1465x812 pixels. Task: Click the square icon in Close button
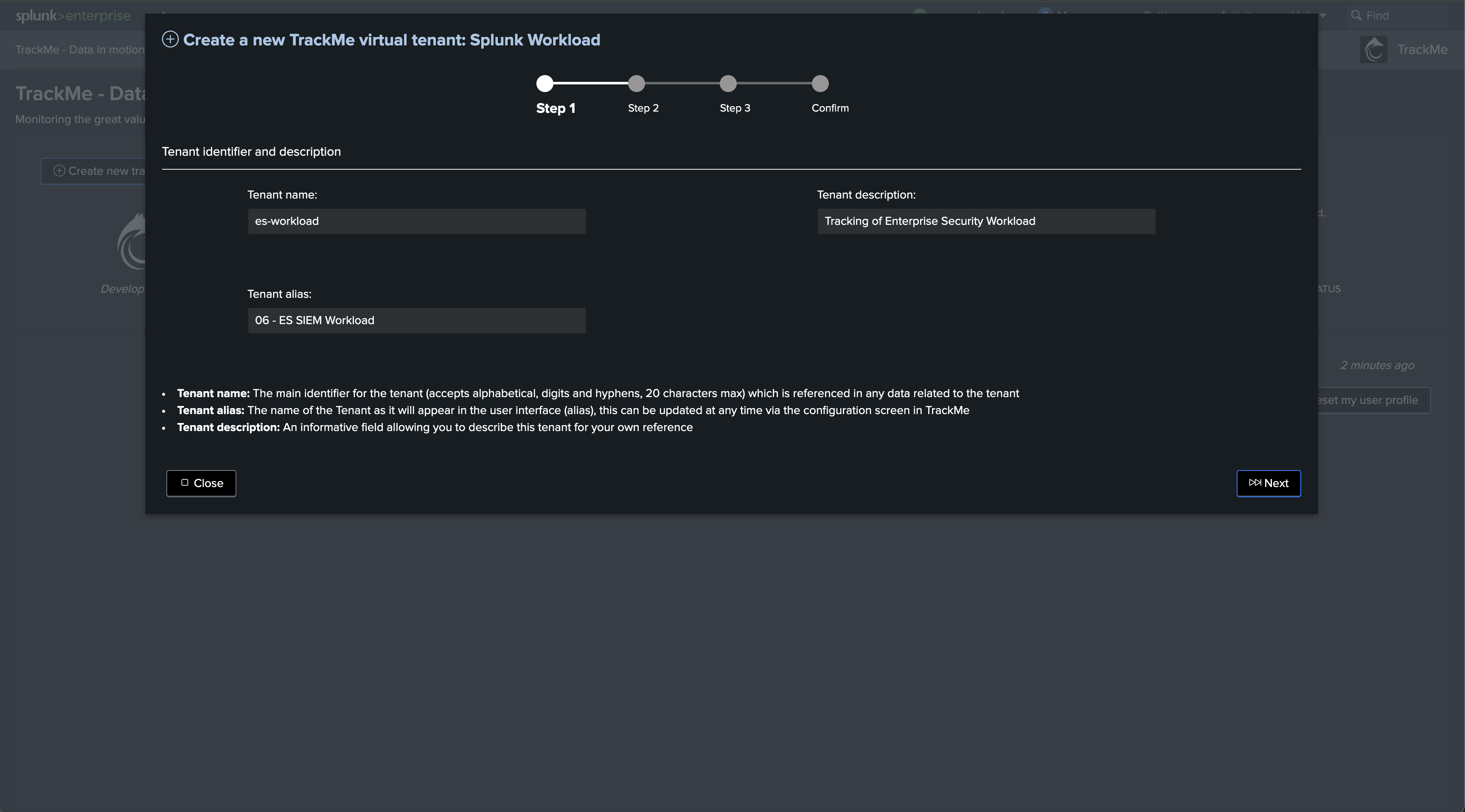click(185, 483)
